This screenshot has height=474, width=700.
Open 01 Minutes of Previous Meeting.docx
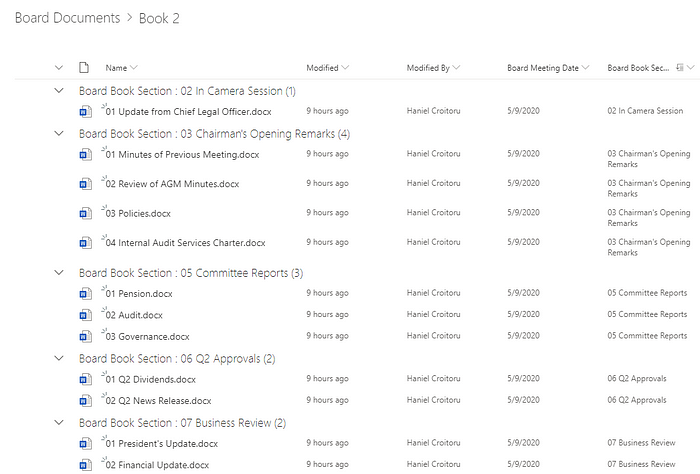point(182,155)
